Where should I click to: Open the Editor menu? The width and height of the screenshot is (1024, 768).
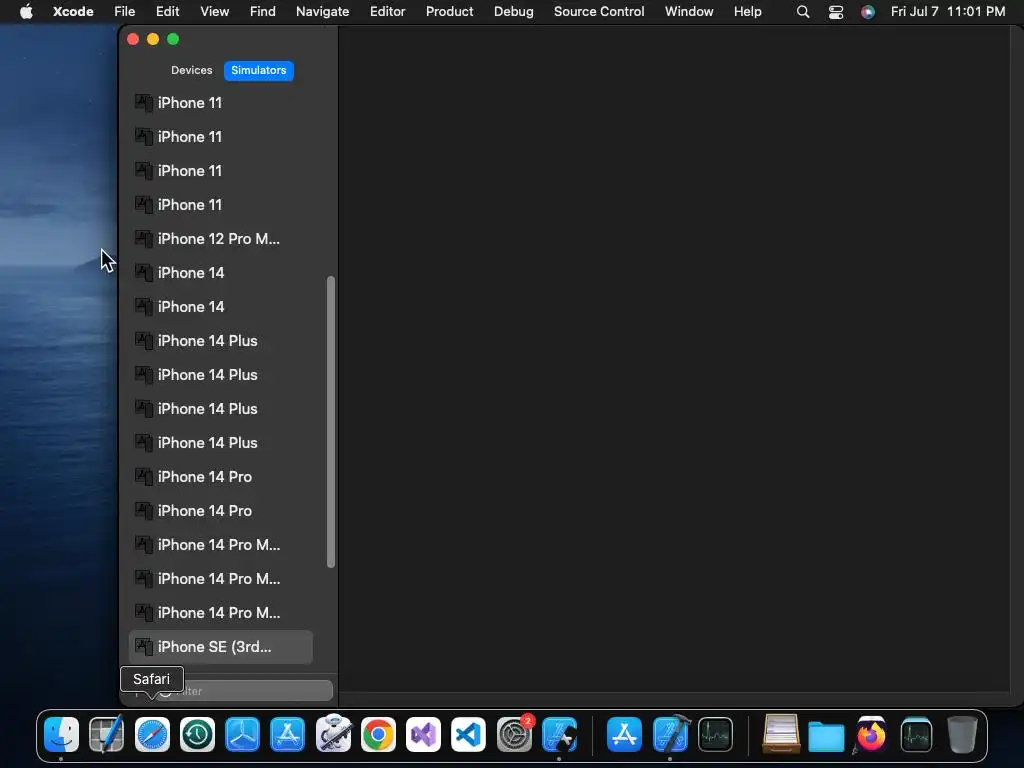coord(388,11)
